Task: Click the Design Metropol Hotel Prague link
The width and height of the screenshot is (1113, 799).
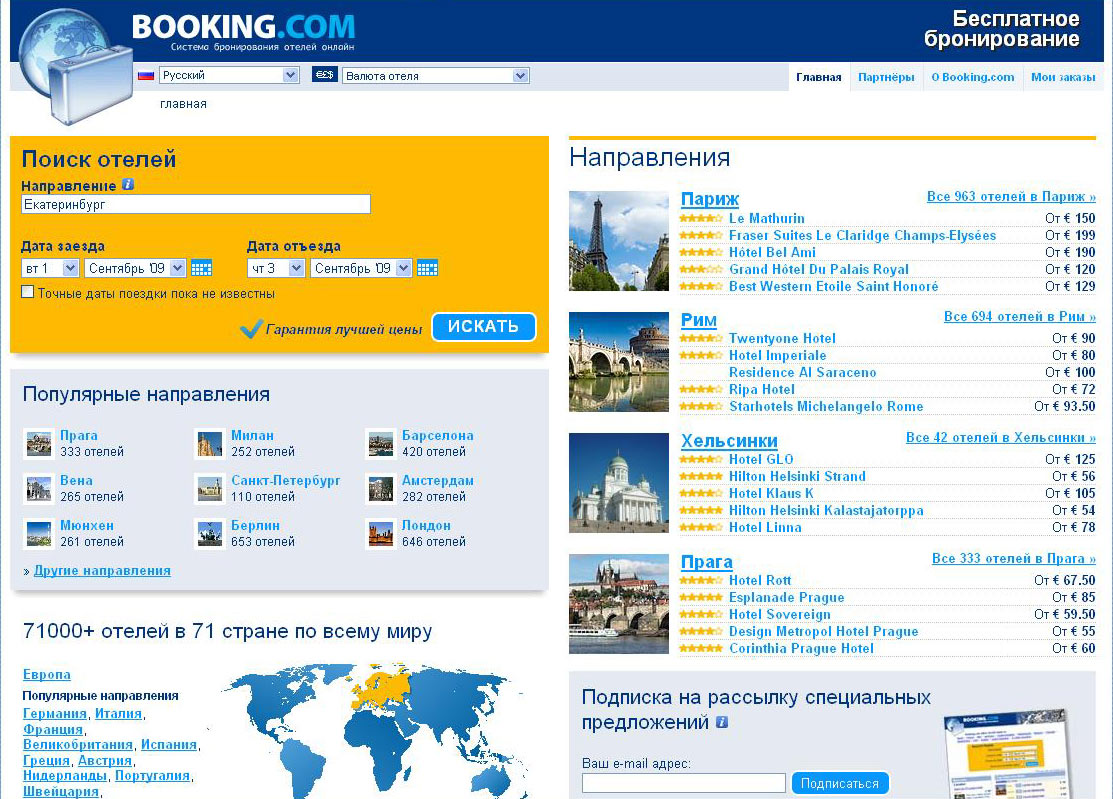Action: 823,632
